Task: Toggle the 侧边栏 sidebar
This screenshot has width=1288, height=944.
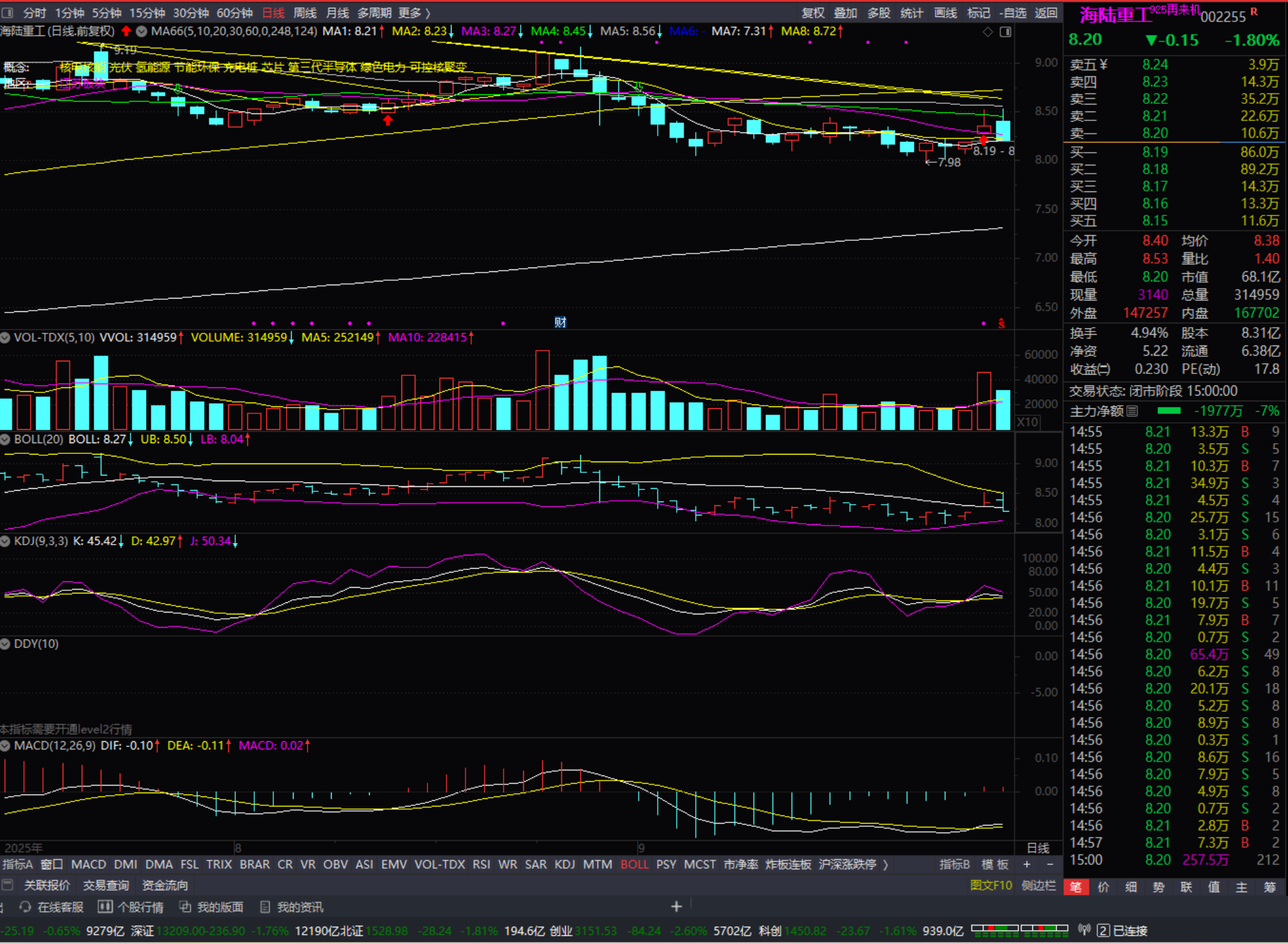Action: [x=1038, y=886]
